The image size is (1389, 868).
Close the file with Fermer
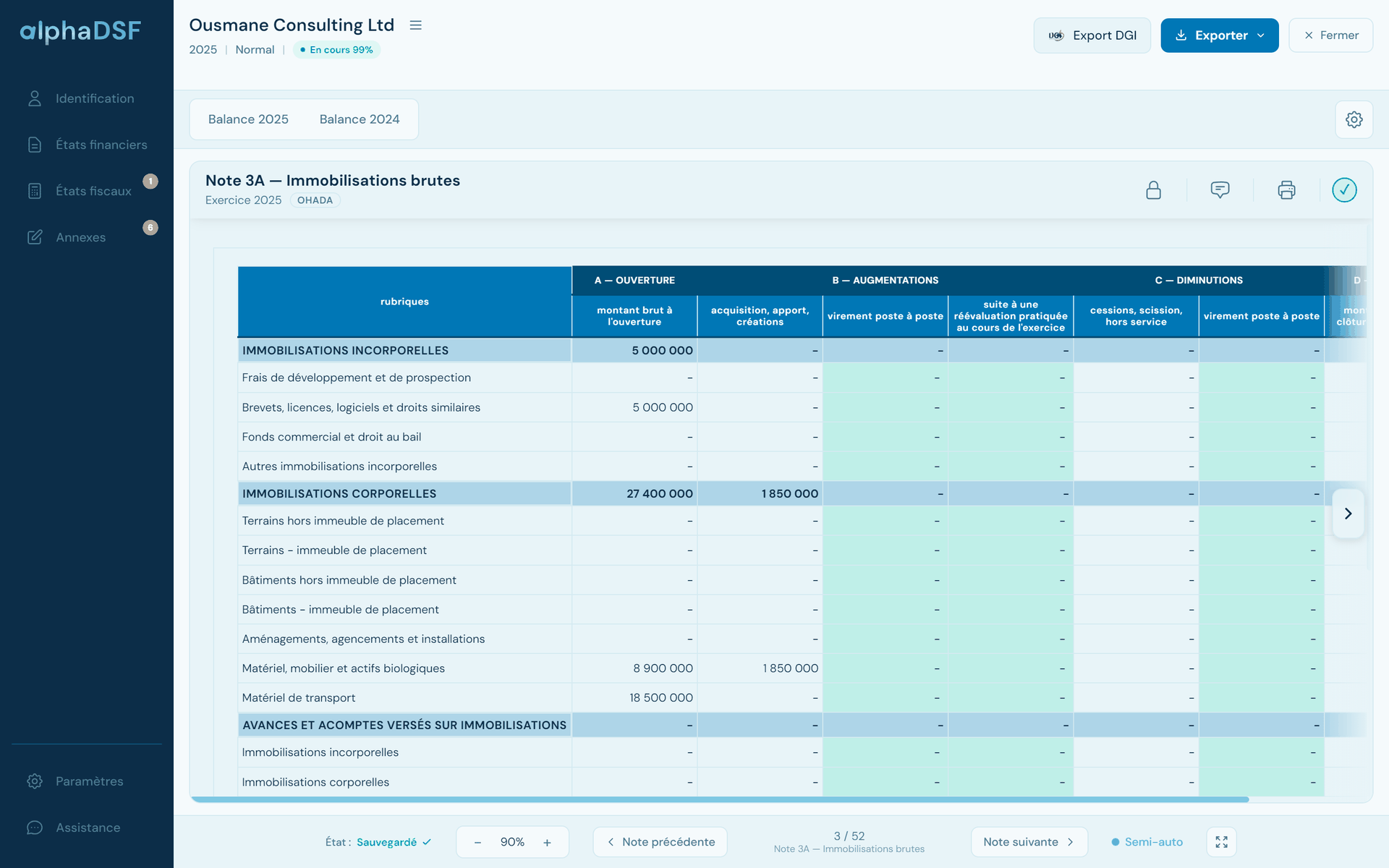click(x=1330, y=35)
